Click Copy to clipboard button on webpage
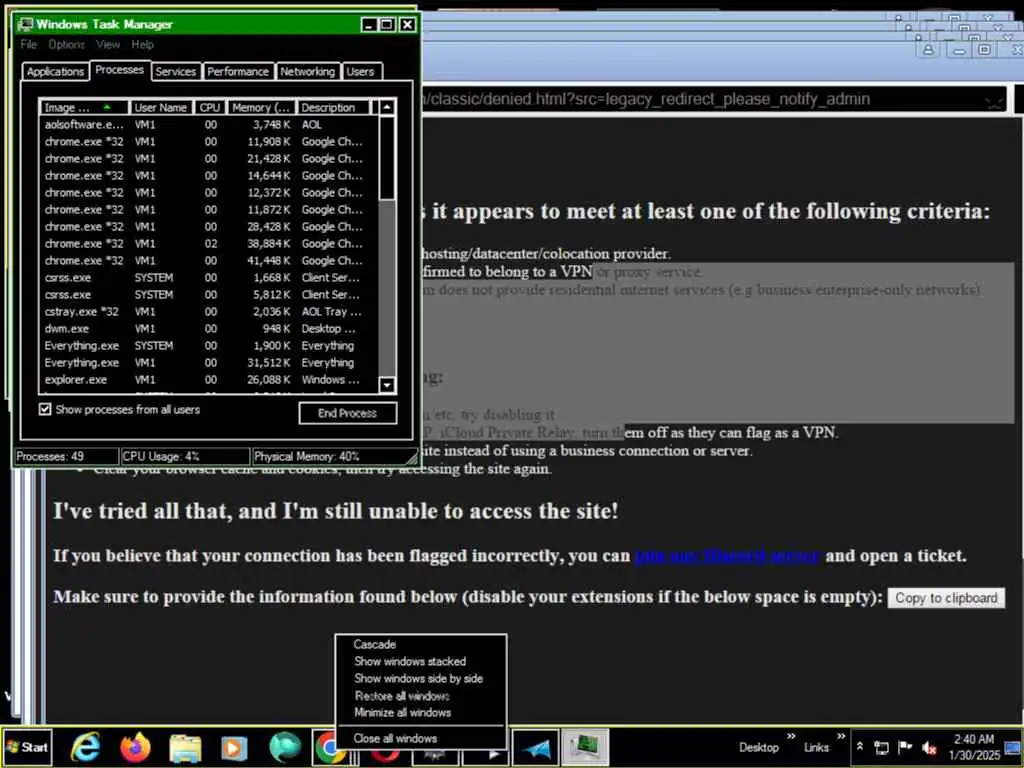 tap(946, 598)
